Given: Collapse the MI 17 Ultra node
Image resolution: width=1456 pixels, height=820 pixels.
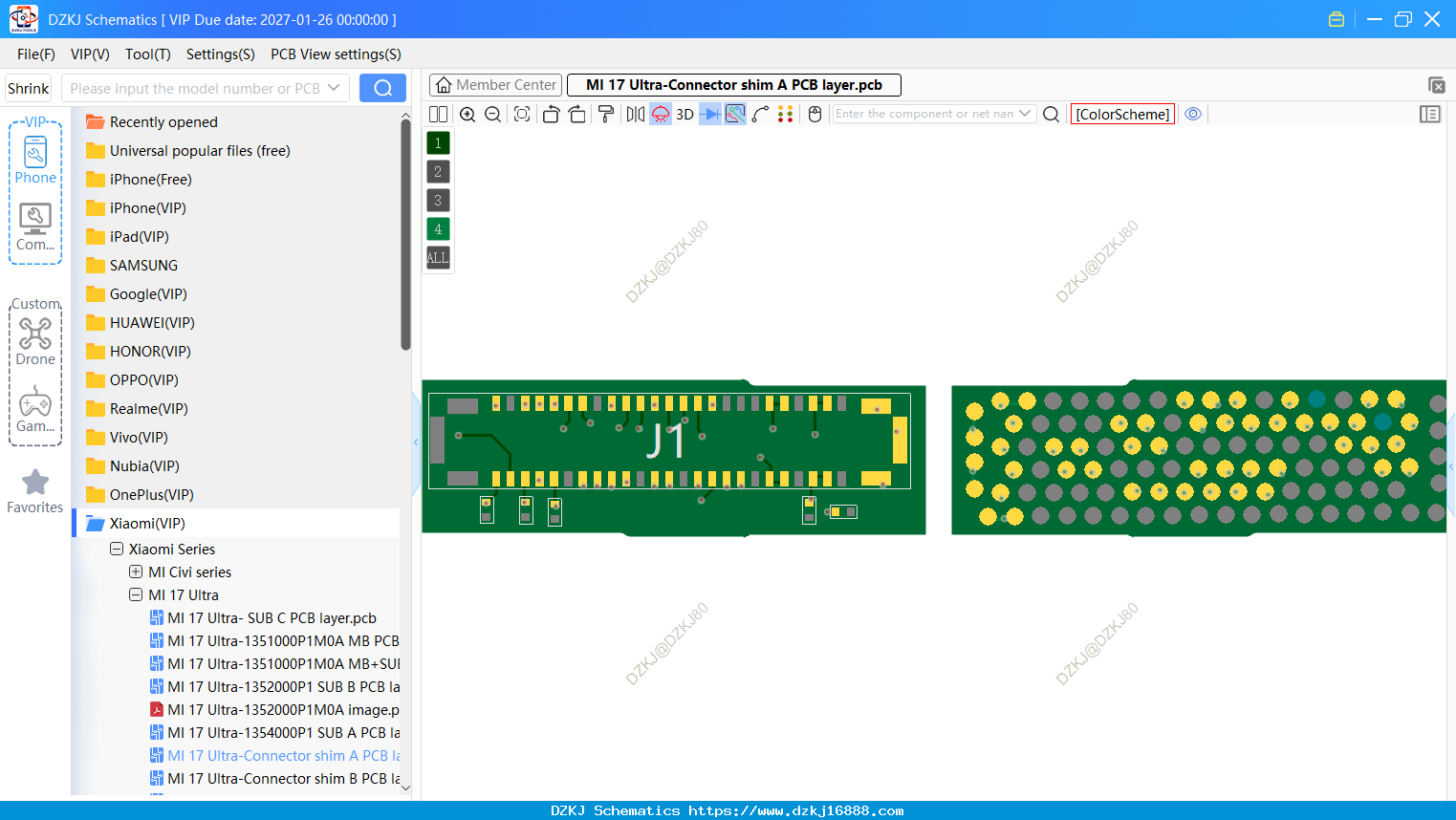Looking at the screenshot, I should (x=136, y=595).
